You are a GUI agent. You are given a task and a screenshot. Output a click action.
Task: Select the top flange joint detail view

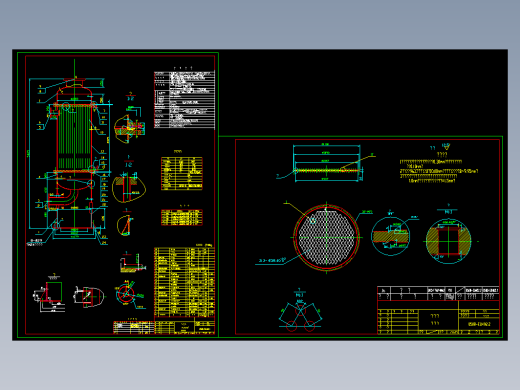click(130, 128)
